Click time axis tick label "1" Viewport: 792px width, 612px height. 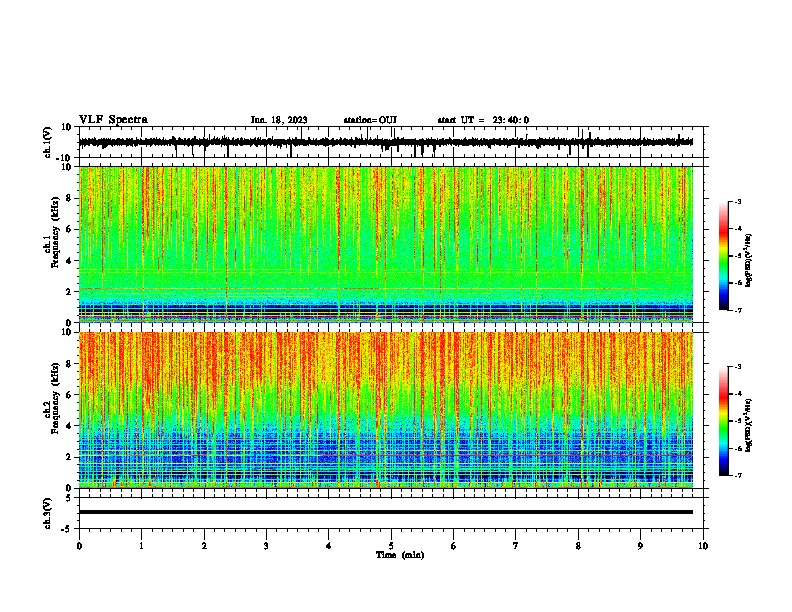point(141,546)
